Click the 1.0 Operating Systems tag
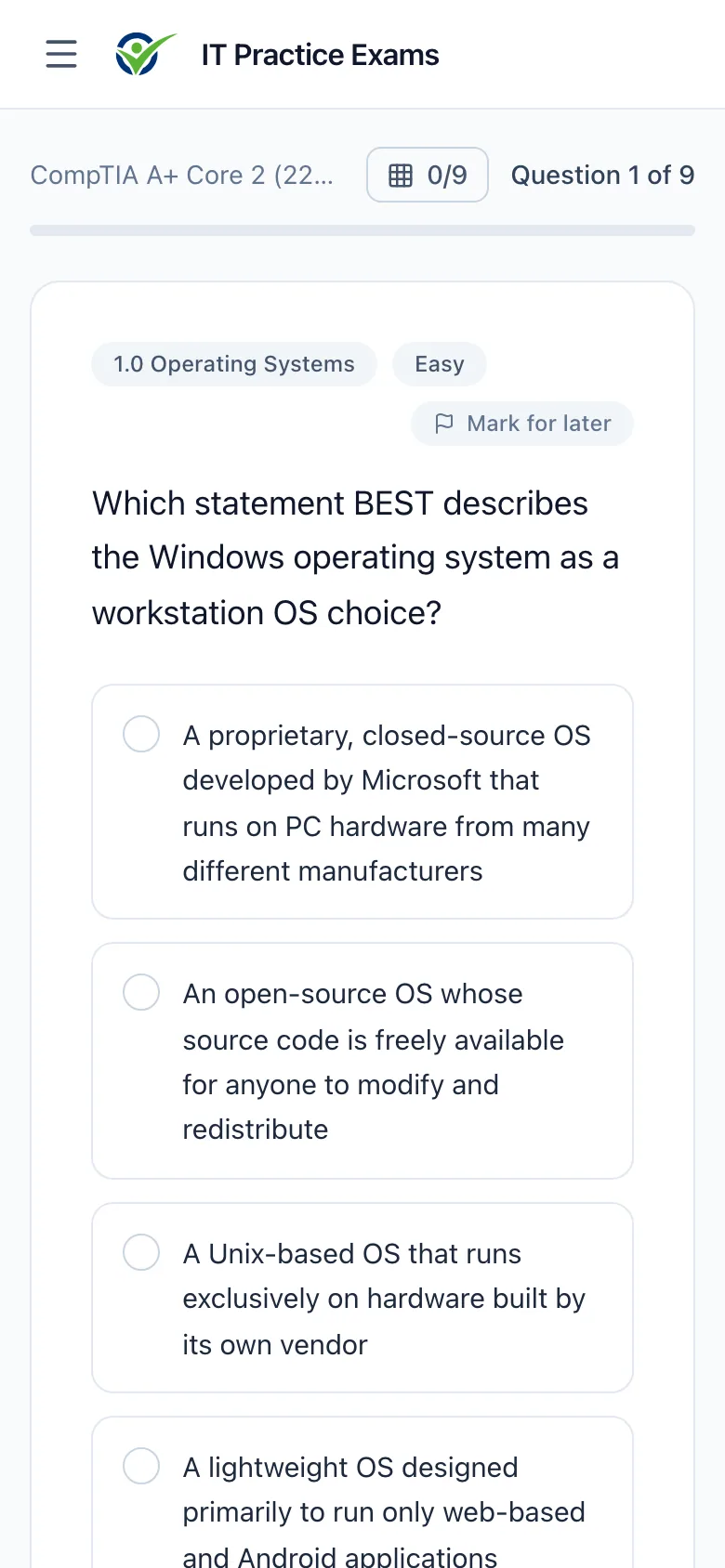 point(234,364)
